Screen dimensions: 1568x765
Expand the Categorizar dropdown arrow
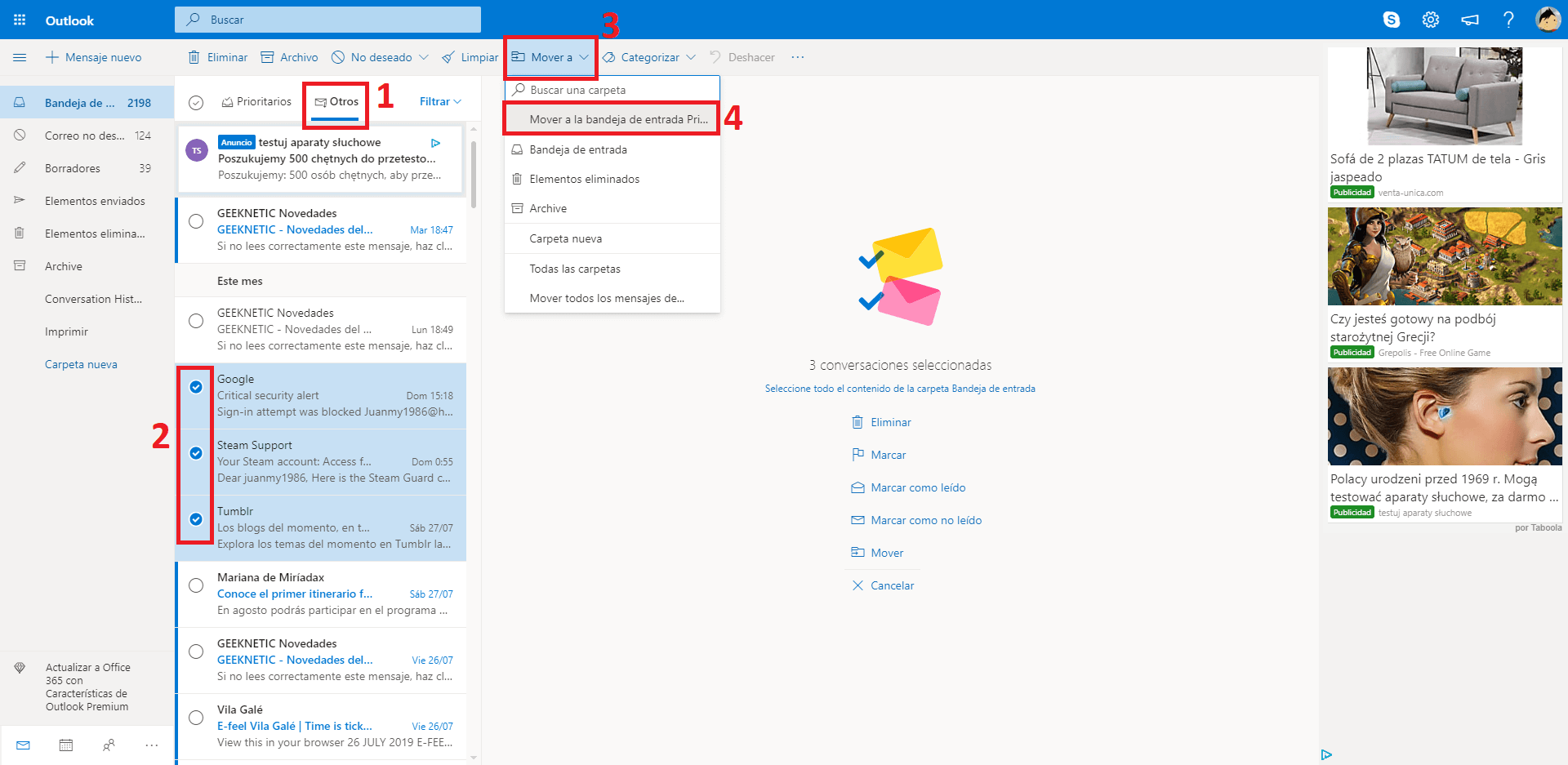tap(691, 57)
